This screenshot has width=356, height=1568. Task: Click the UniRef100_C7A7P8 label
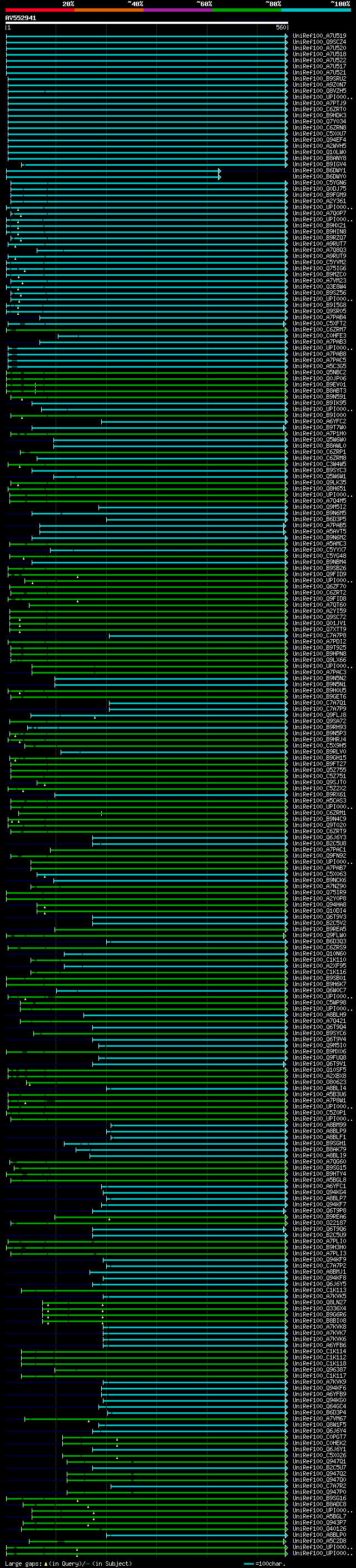point(319,635)
